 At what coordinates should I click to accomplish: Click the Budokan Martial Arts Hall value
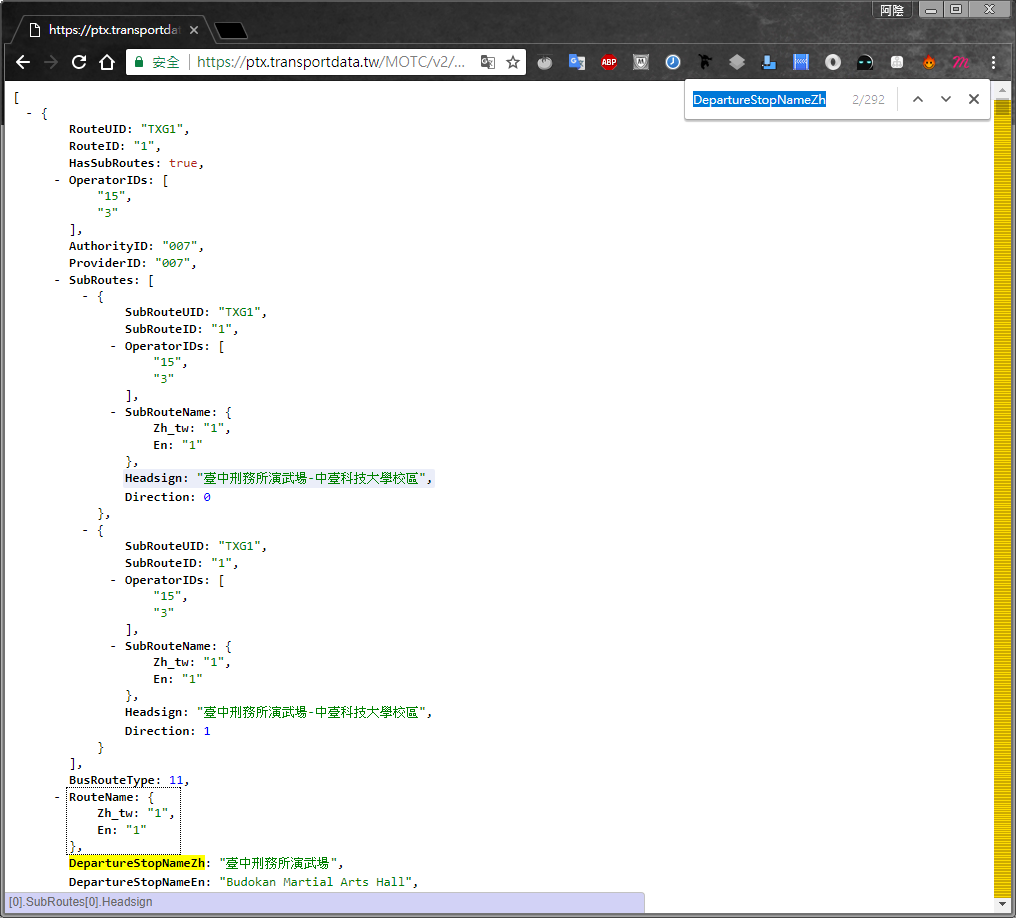pyautogui.click(x=315, y=882)
